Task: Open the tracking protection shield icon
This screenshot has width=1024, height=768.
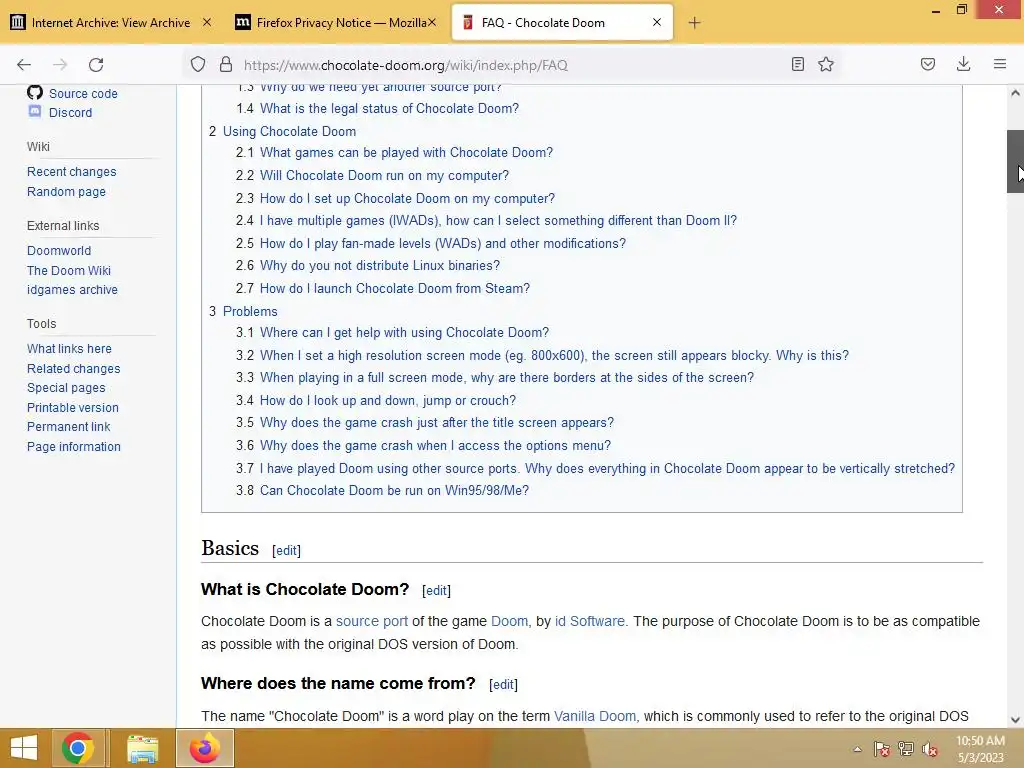Action: tap(198, 64)
